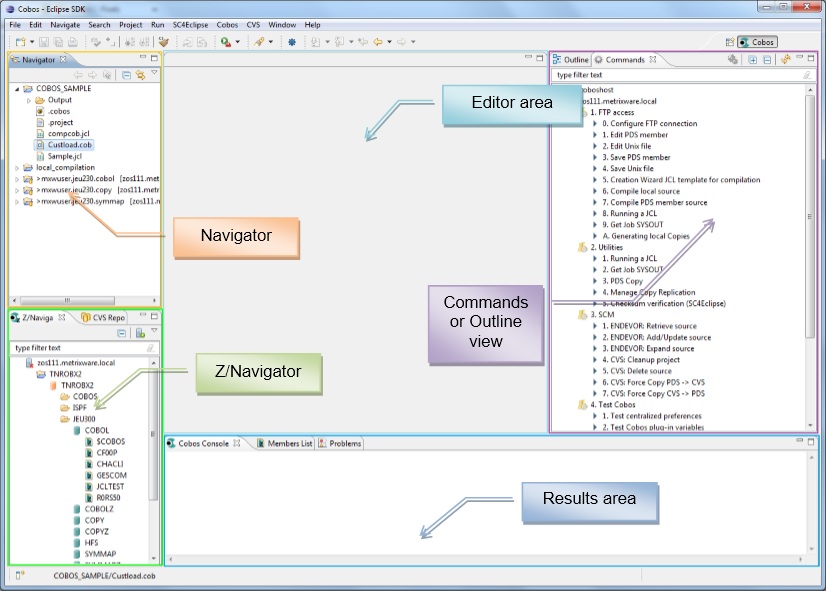
Task: Expand the Output folder in Navigator
Action: pos(29,100)
